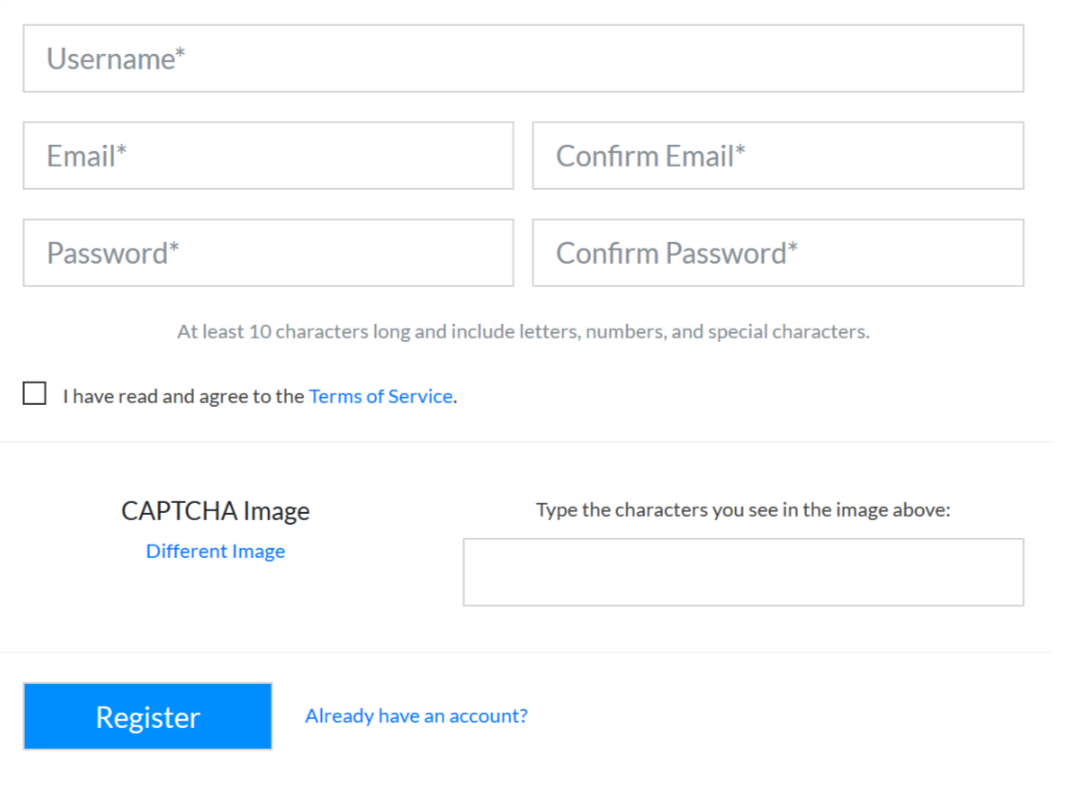Focus the Confirm Email field
The height and width of the screenshot is (805, 1084).
(778, 156)
